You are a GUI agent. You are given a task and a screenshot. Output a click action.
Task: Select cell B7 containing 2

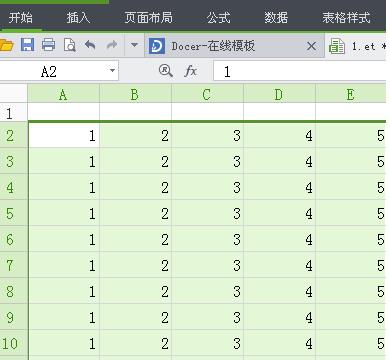pyautogui.click(x=135, y=265)
